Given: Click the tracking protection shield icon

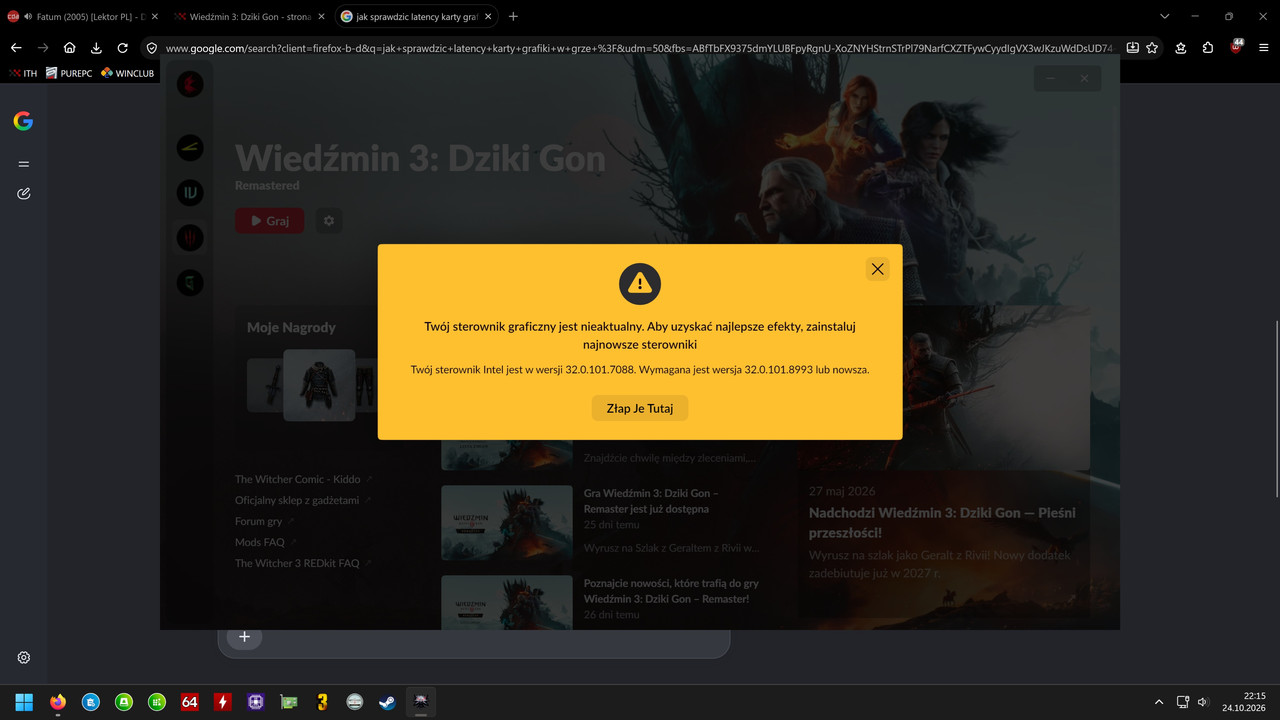Looking at the screenshot, I should click(152, 47).
